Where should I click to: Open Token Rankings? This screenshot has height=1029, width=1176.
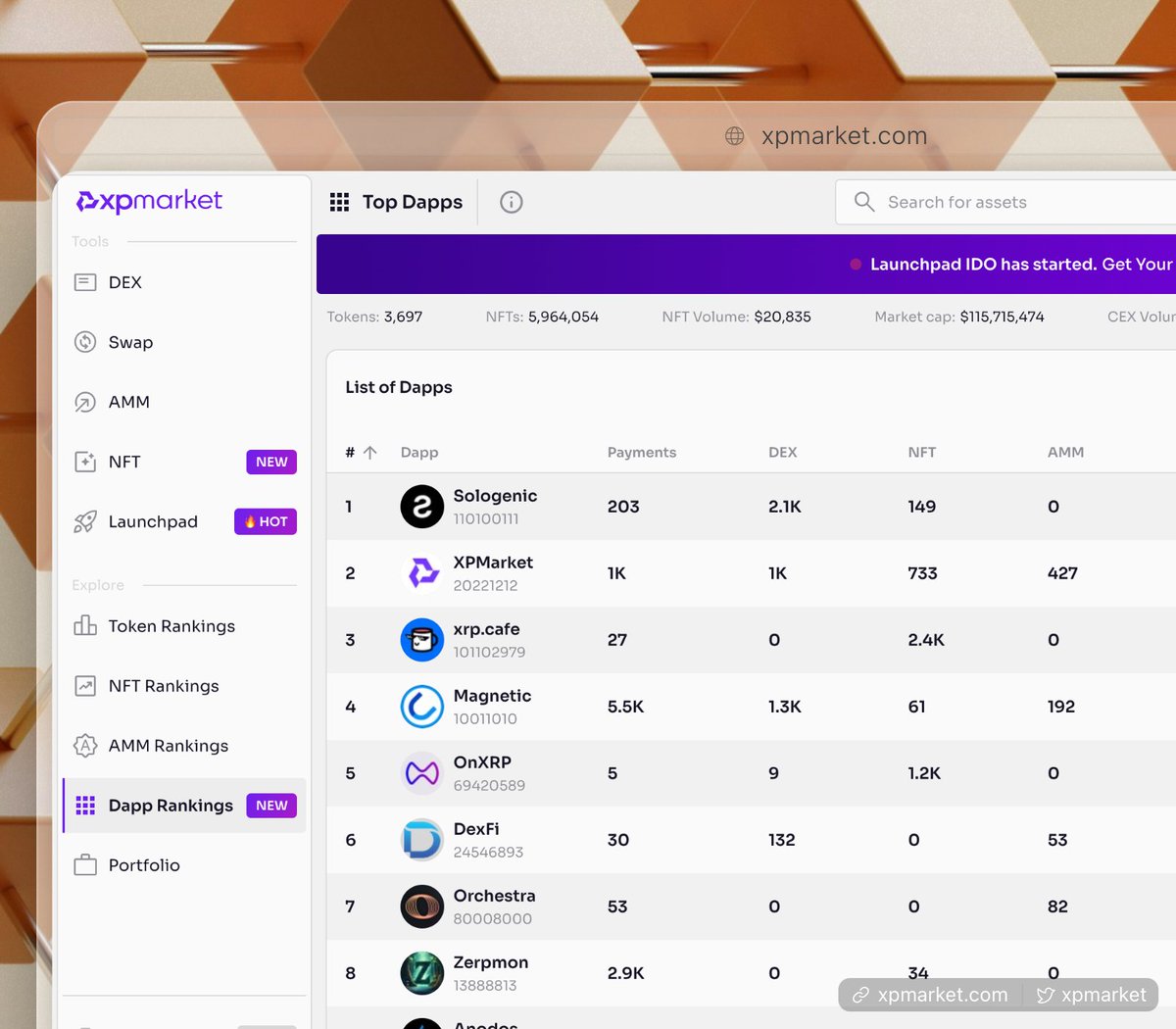coord(170,626)
